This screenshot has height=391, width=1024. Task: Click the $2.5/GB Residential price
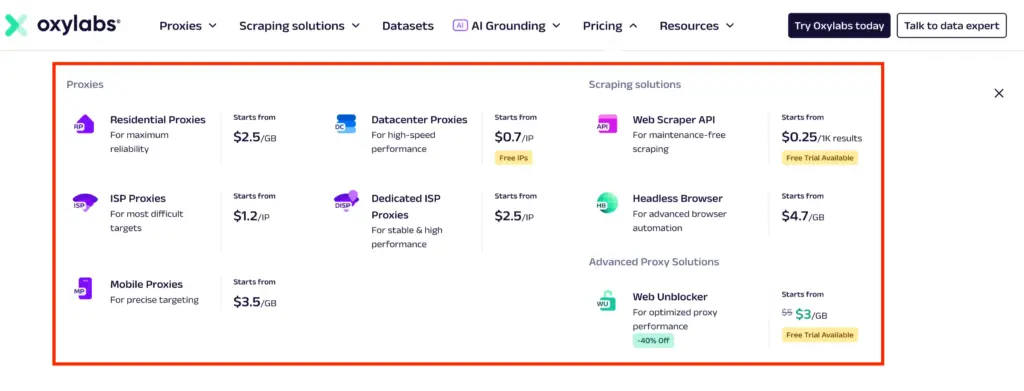(x=255, y=137)
